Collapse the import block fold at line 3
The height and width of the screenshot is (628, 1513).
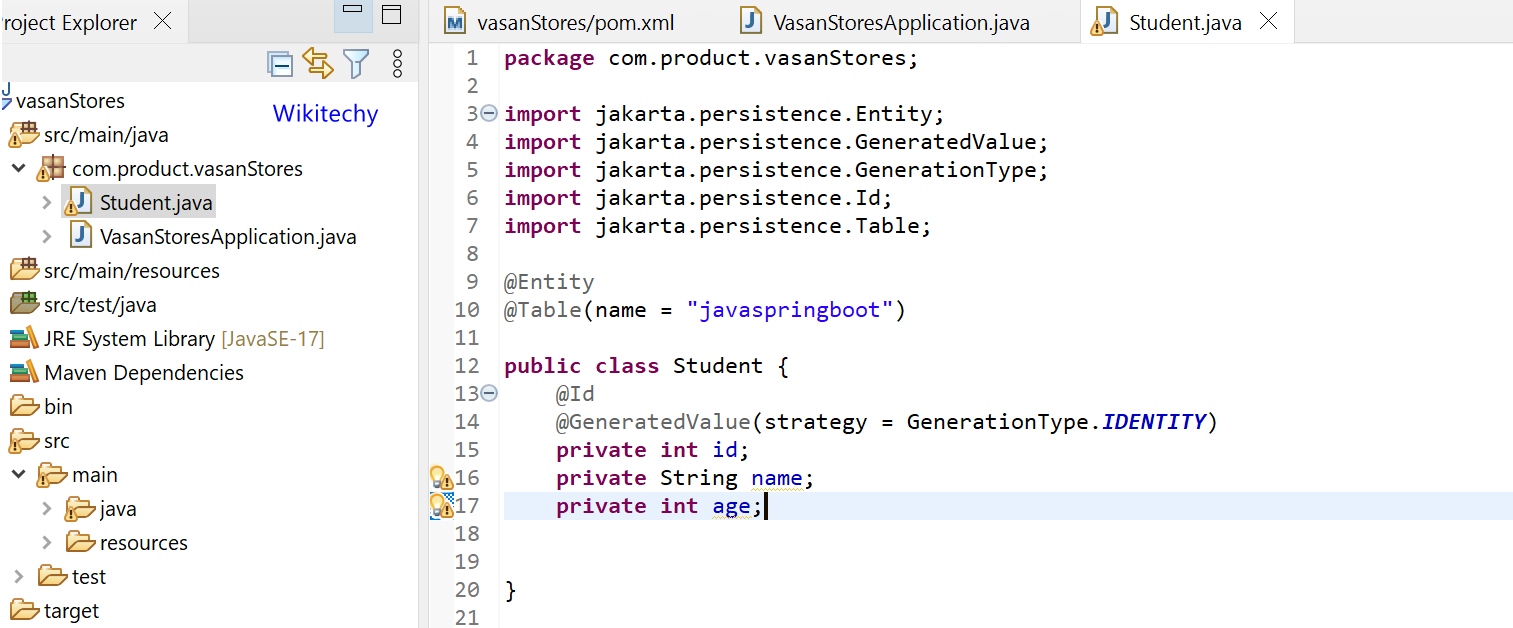tap(489, 113)
